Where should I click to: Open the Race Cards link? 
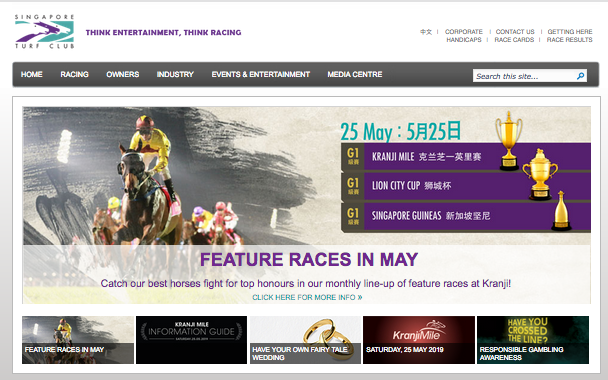tap(514, 40)
